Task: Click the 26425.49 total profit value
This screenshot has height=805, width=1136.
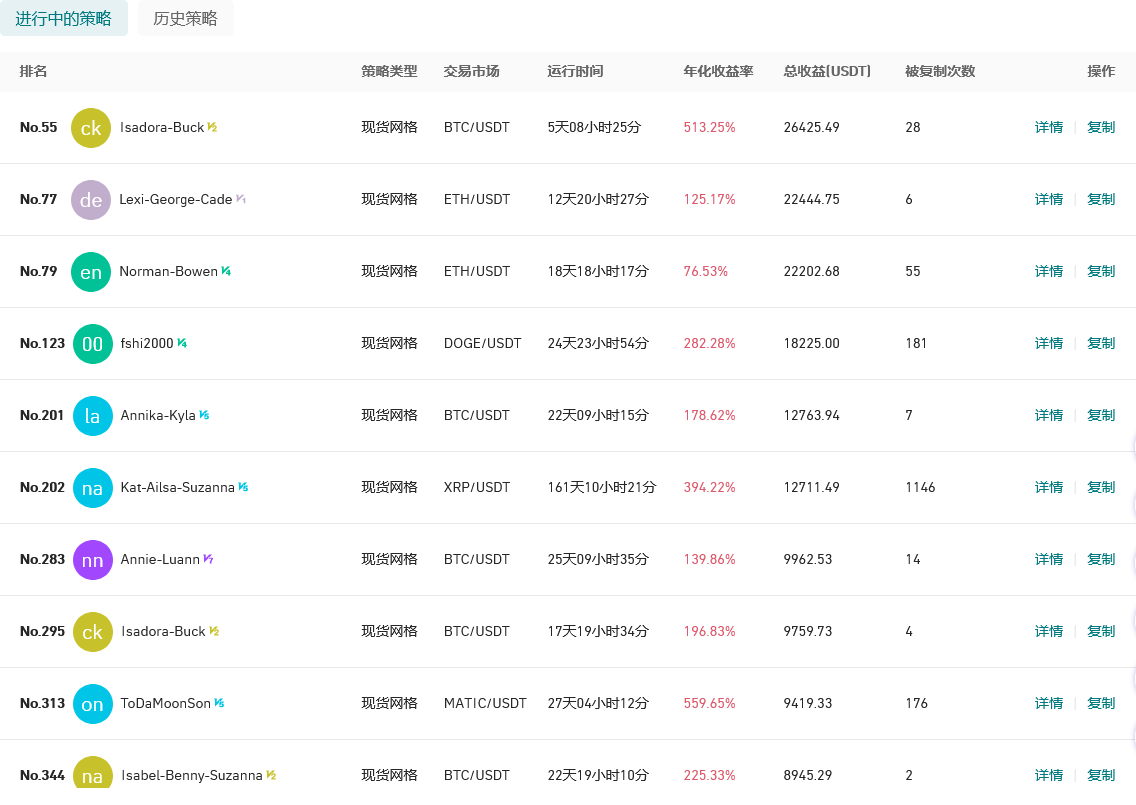Action: coord(811,127)
